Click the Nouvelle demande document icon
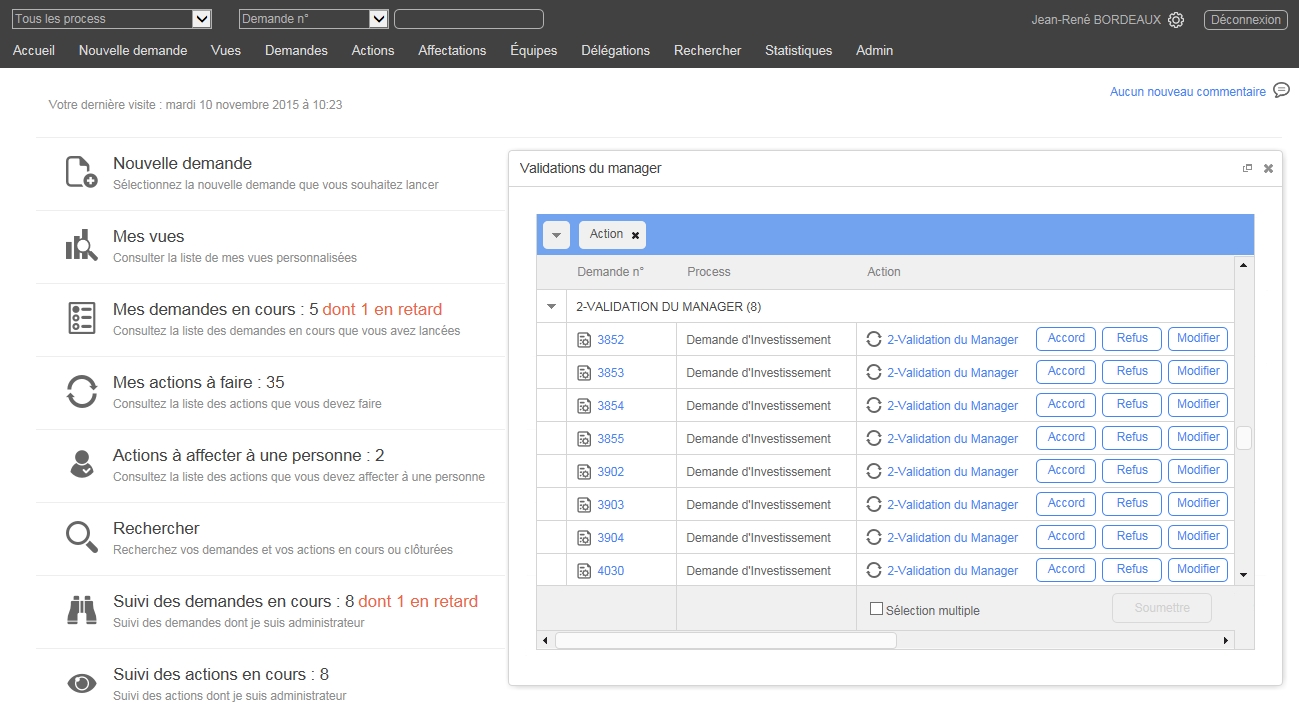This screenshot has width=1299, height=704. [81, 172]
